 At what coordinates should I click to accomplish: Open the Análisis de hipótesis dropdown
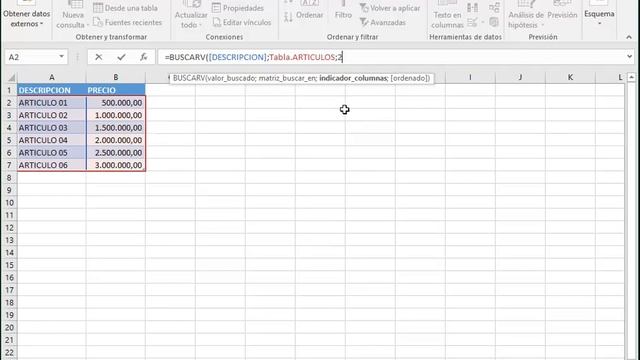(526, 16)
